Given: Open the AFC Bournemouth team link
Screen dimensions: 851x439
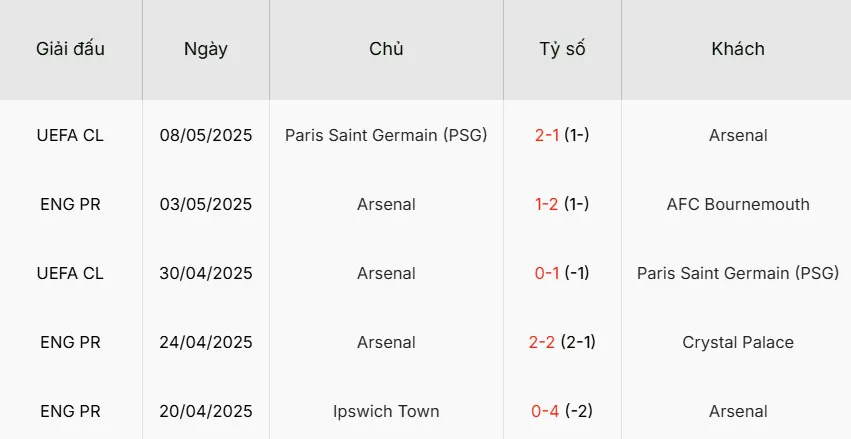Looking at the screenshot, I should [x=738, y=204].
